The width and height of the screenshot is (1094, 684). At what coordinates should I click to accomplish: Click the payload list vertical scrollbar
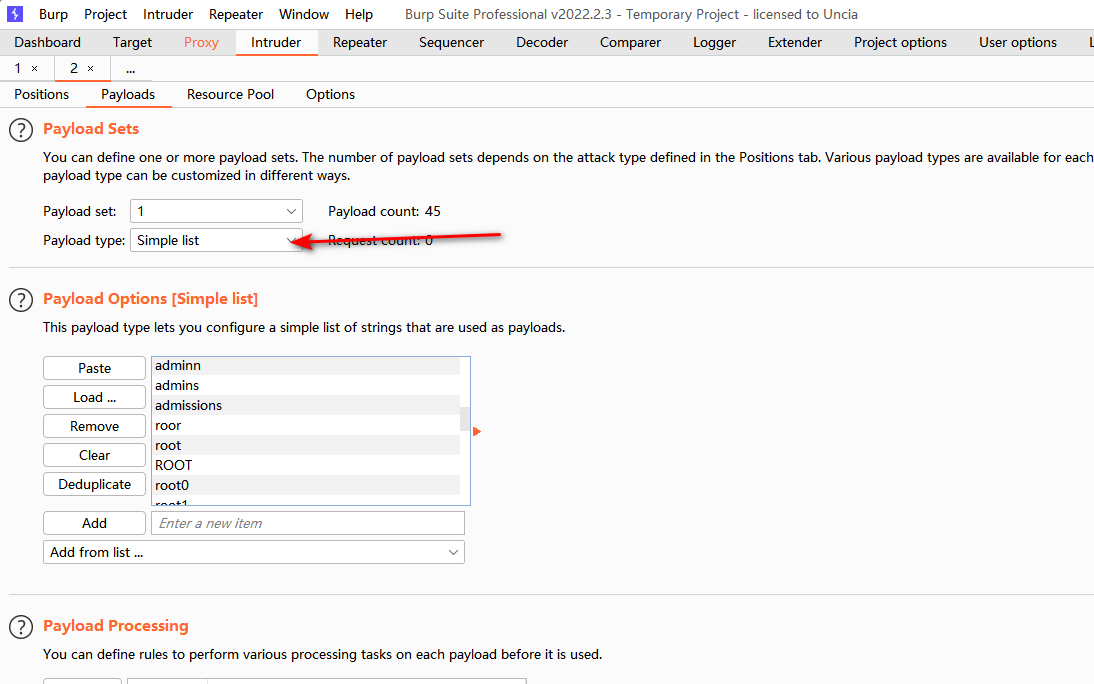pos(465,419)
